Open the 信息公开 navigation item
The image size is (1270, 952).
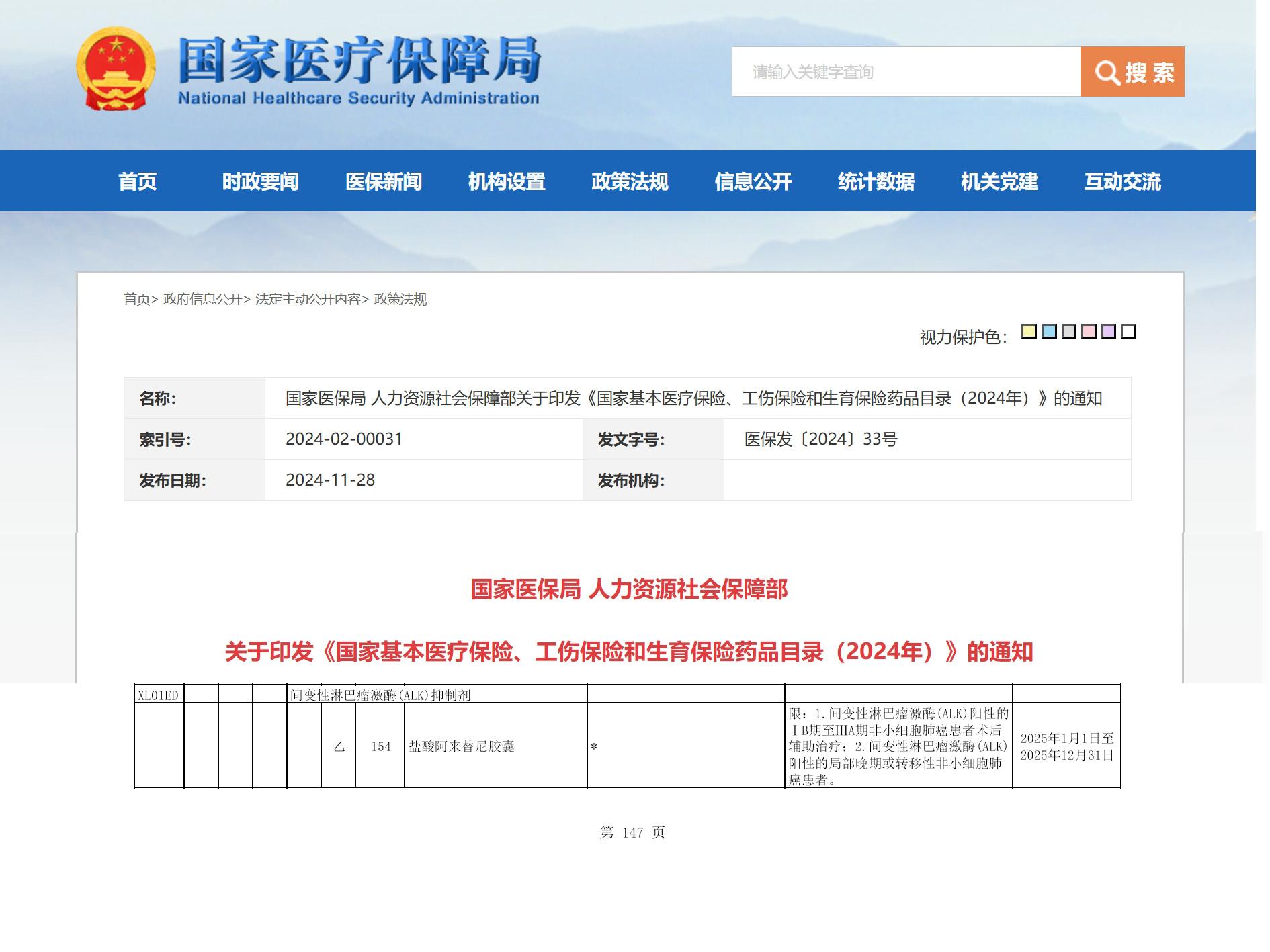click(x=753, y=181)
